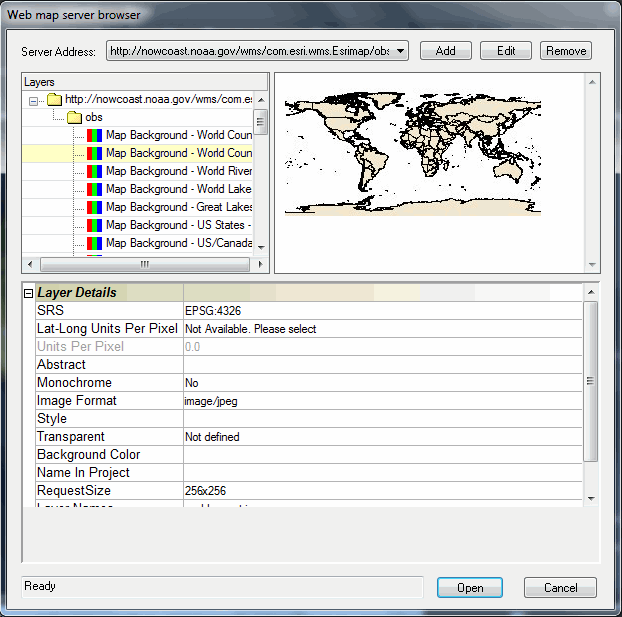The width and height of the screenshot is (622, 617).
Task: Click the Image Format value image/jpeg
Action: [211, 401]
